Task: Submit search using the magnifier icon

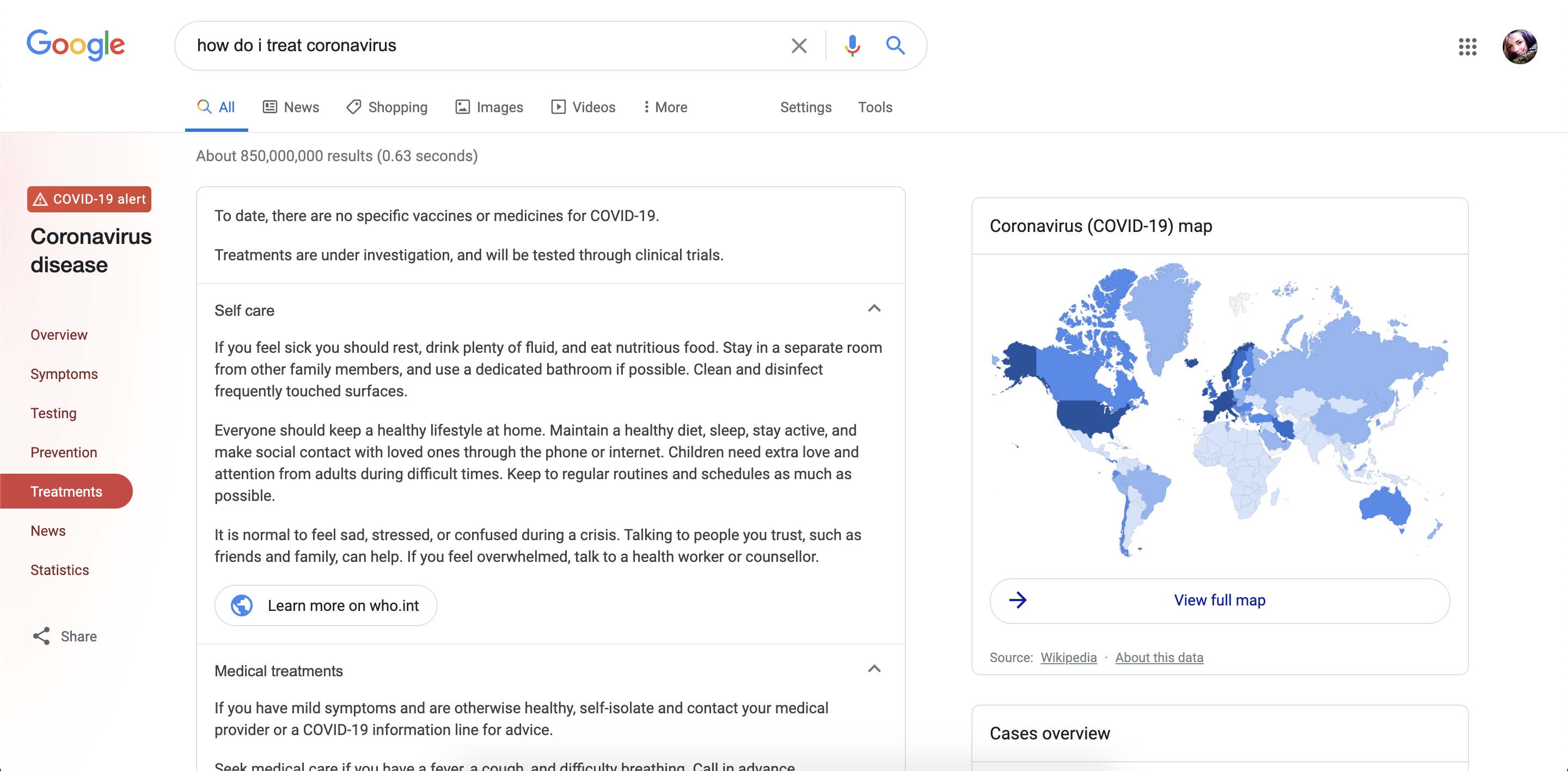Action: click(x=895, y=46)
